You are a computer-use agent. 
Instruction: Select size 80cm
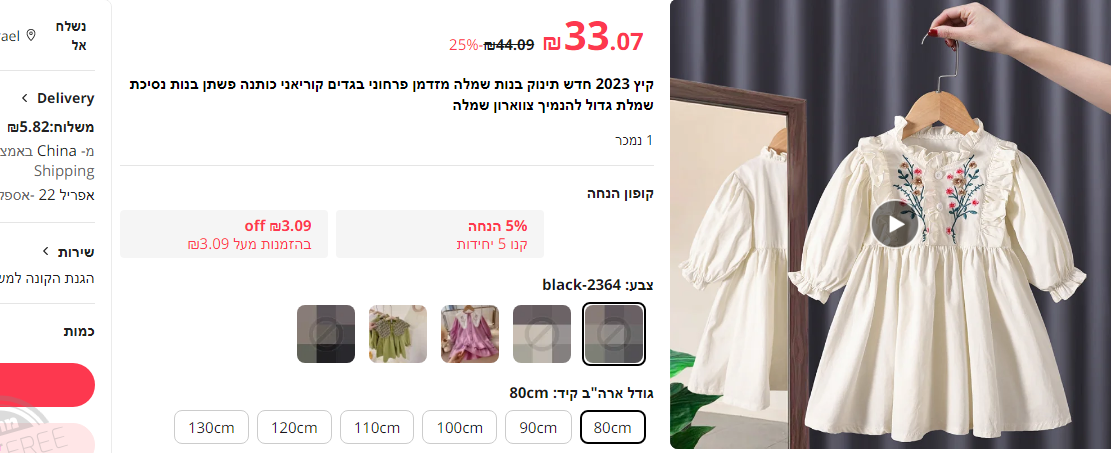[x=613, y=427]
